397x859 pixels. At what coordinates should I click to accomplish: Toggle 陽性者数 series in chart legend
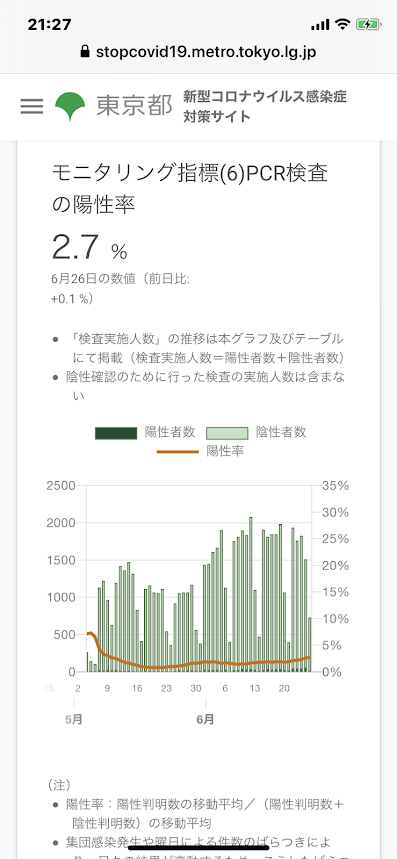[x=145, y=432]
